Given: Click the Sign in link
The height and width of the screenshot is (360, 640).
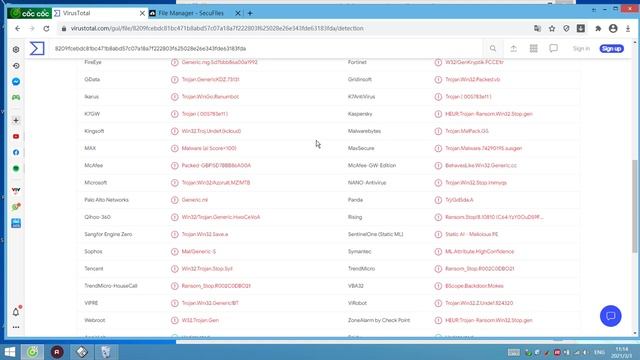Looking at the screenshot, I should click(x=581, y=49).
